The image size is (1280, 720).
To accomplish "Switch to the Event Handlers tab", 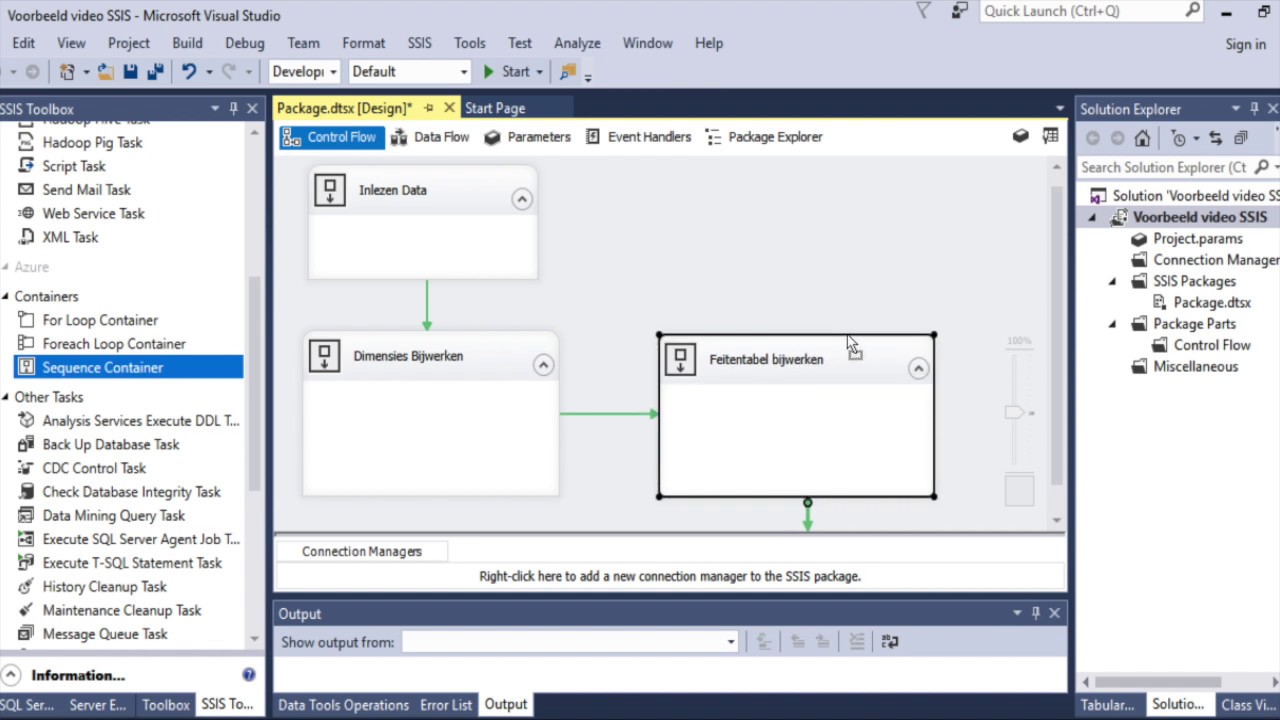I will pos(638,137).
